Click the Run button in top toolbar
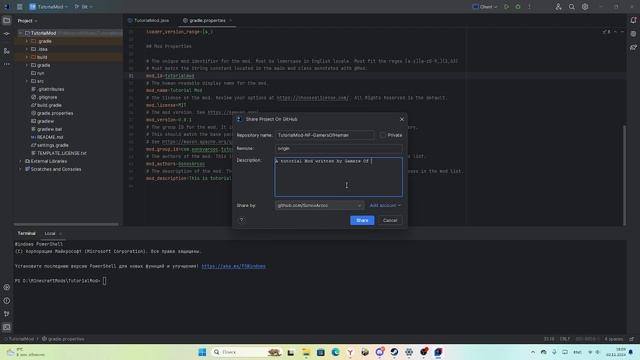Viewport: 640px width, 360px height. click(507, 7)
